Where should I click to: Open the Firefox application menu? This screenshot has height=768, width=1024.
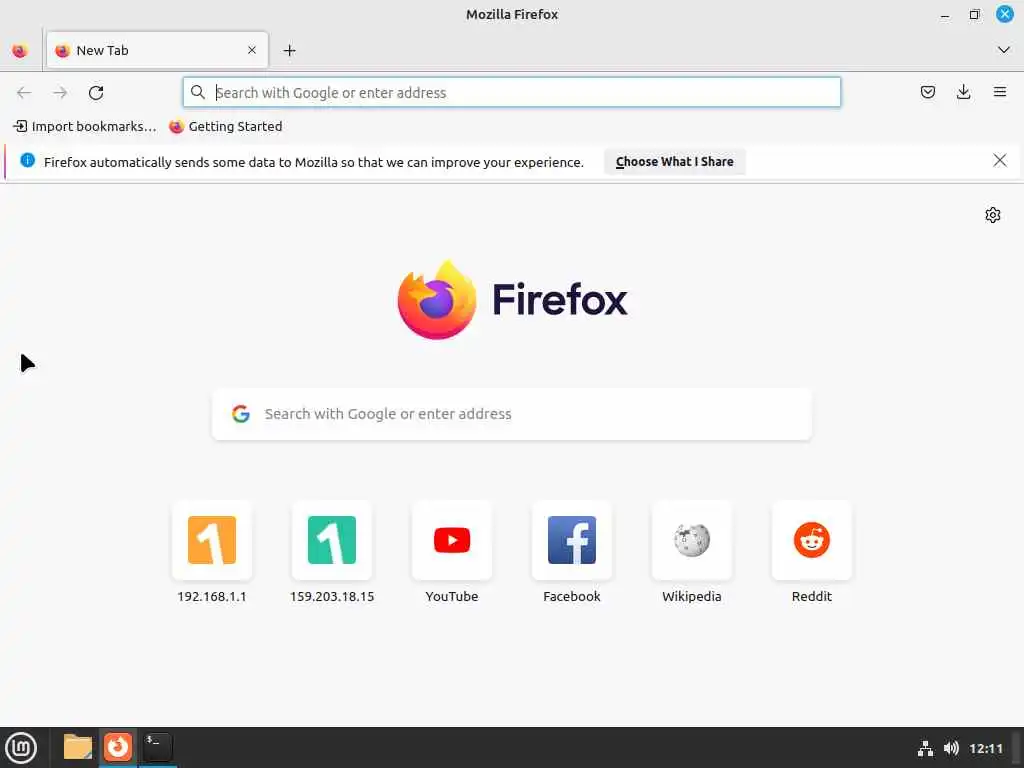pyautogui.click(x=1000, y=92)
